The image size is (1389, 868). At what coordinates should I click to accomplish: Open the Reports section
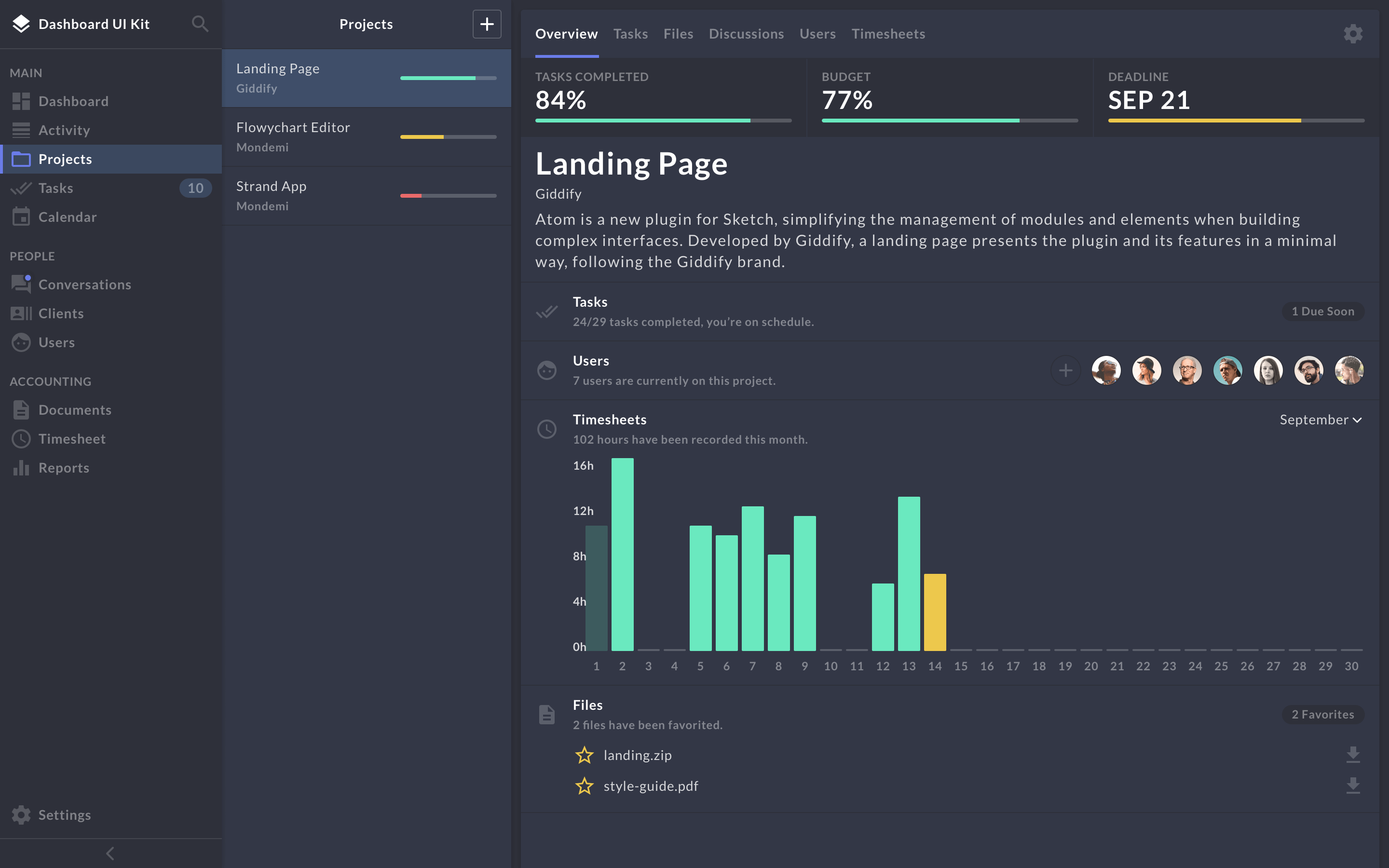[64, 467]
